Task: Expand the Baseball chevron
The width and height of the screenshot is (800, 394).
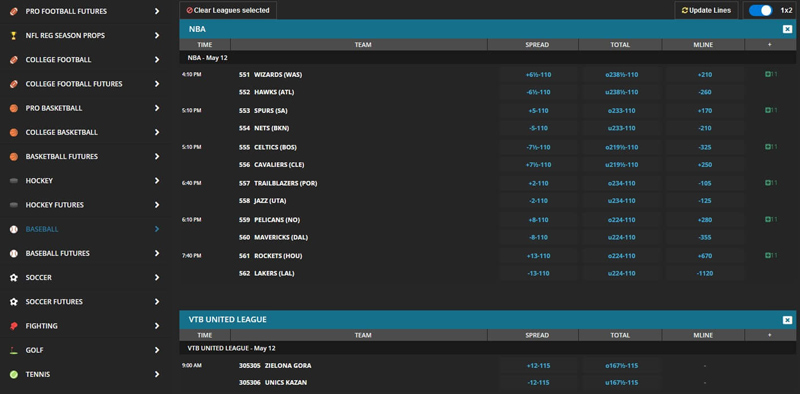Action: (x=157, y=229)
